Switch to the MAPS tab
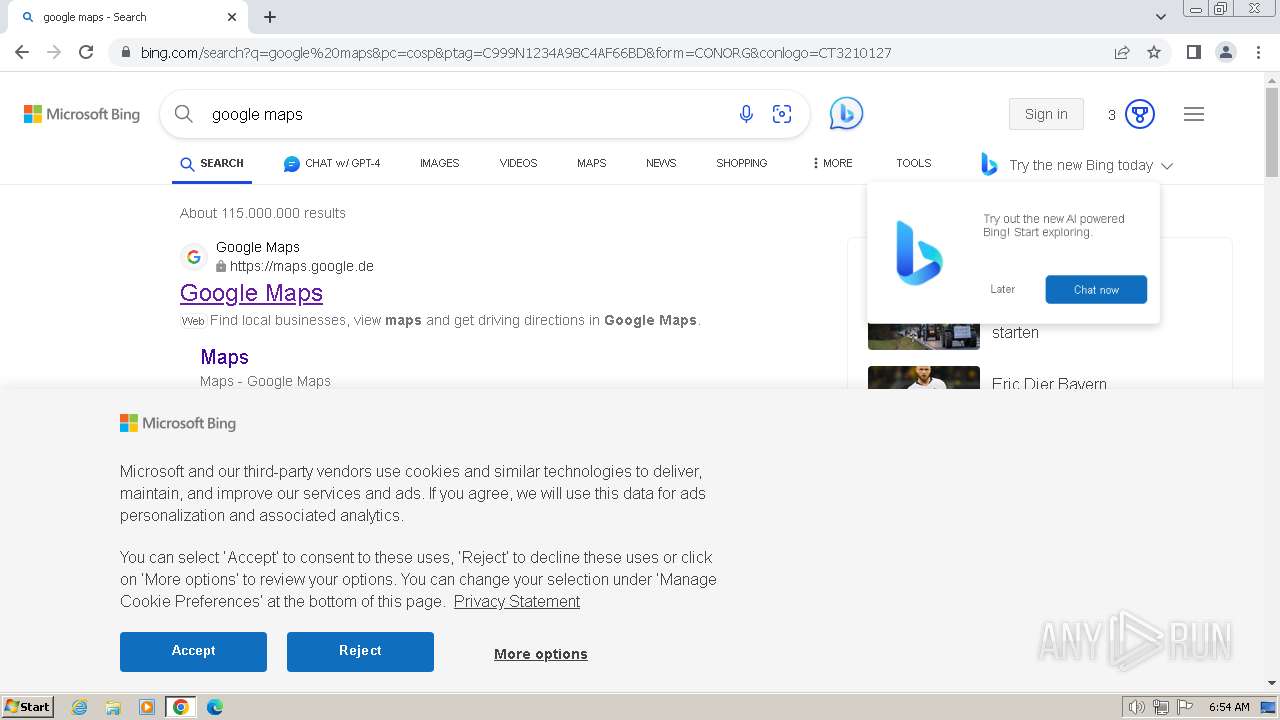The width and height of the screenshot is (1280, 720). (x=591, y=163)
